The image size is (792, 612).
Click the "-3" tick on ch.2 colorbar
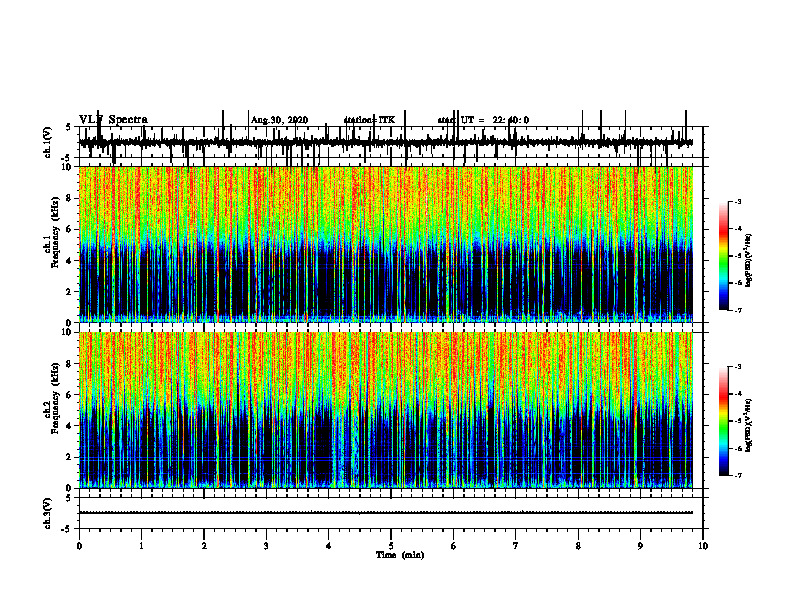pos(738,367)
